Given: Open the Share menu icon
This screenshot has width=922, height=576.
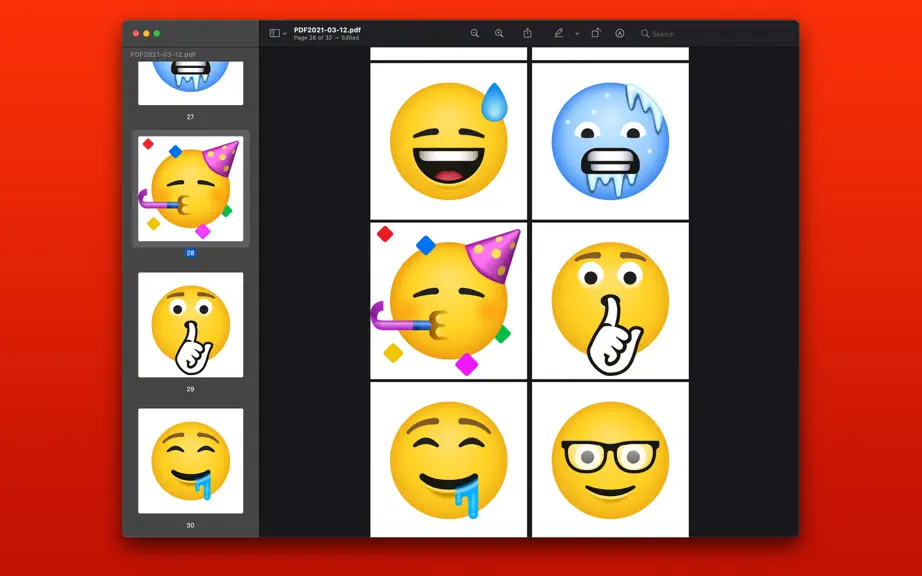Looking at the screenshot, I should pyautogui.click(x=527, y=34).
